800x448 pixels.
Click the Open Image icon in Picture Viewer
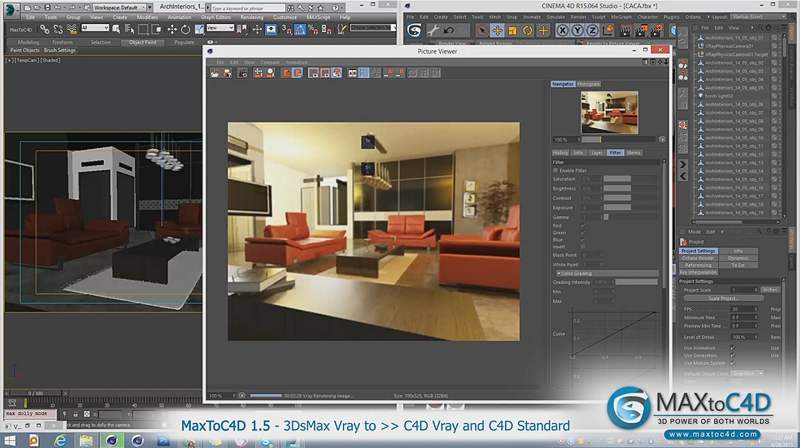point(213,72)
